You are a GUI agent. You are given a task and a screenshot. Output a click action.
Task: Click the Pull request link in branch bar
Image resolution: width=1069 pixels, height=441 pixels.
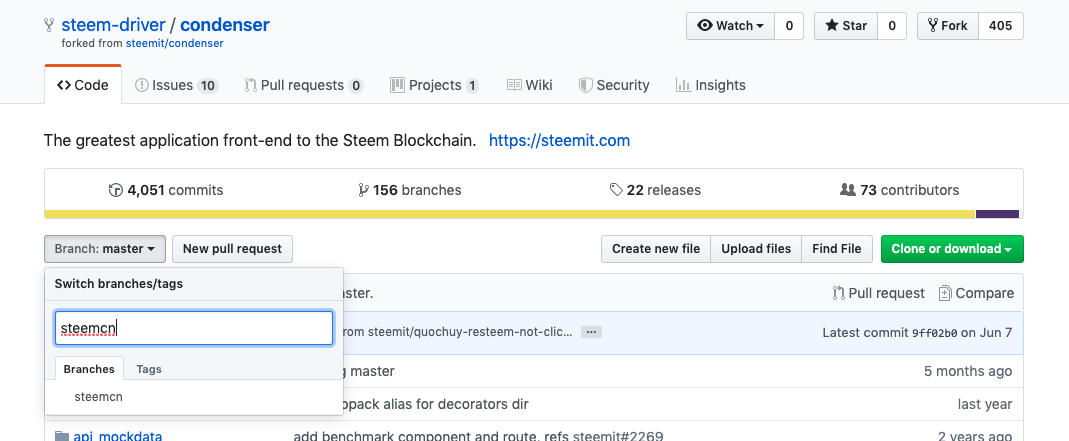click(x=879, y=293)
